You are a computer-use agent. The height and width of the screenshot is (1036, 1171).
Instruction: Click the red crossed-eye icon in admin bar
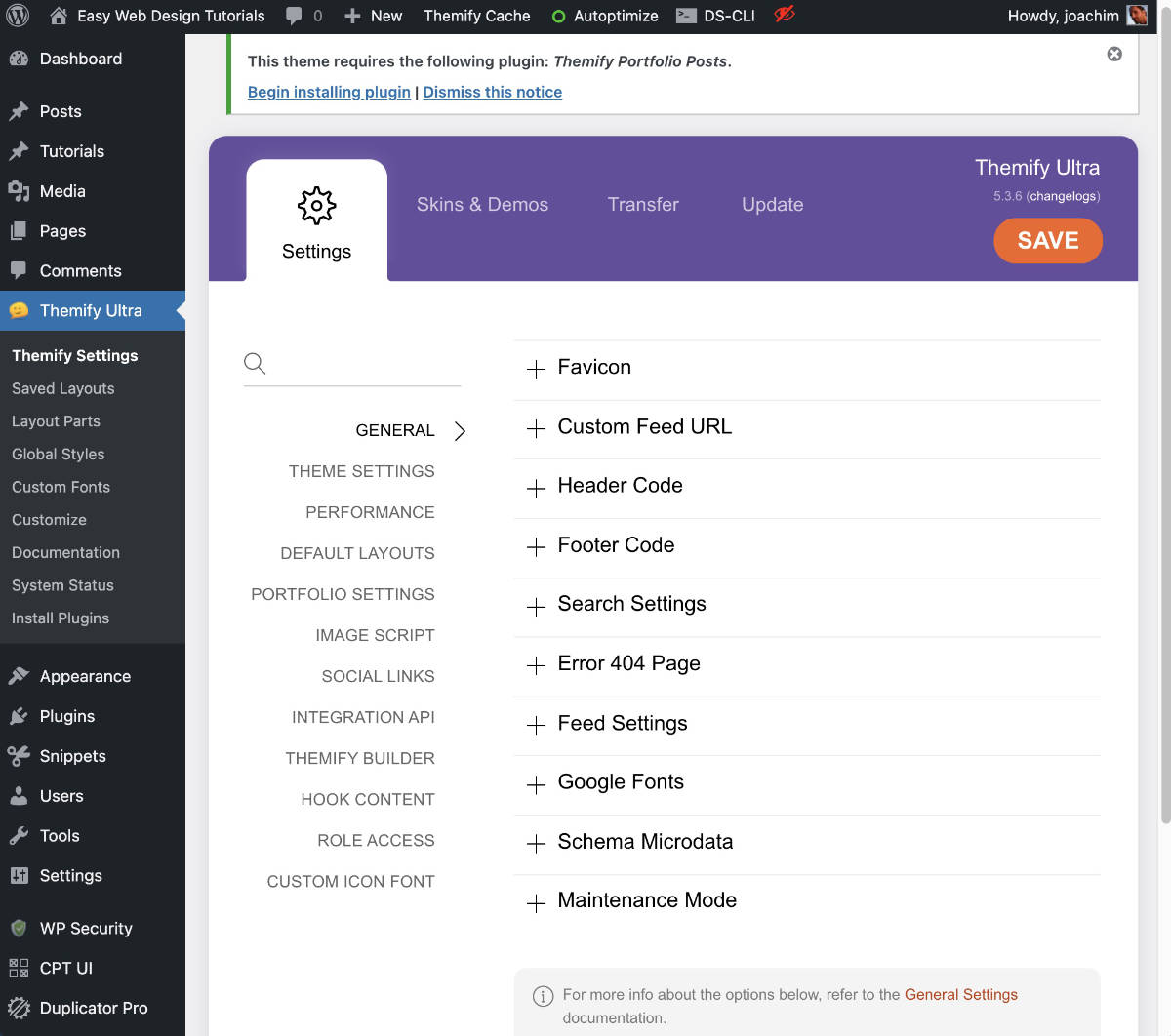click(785, 15)
